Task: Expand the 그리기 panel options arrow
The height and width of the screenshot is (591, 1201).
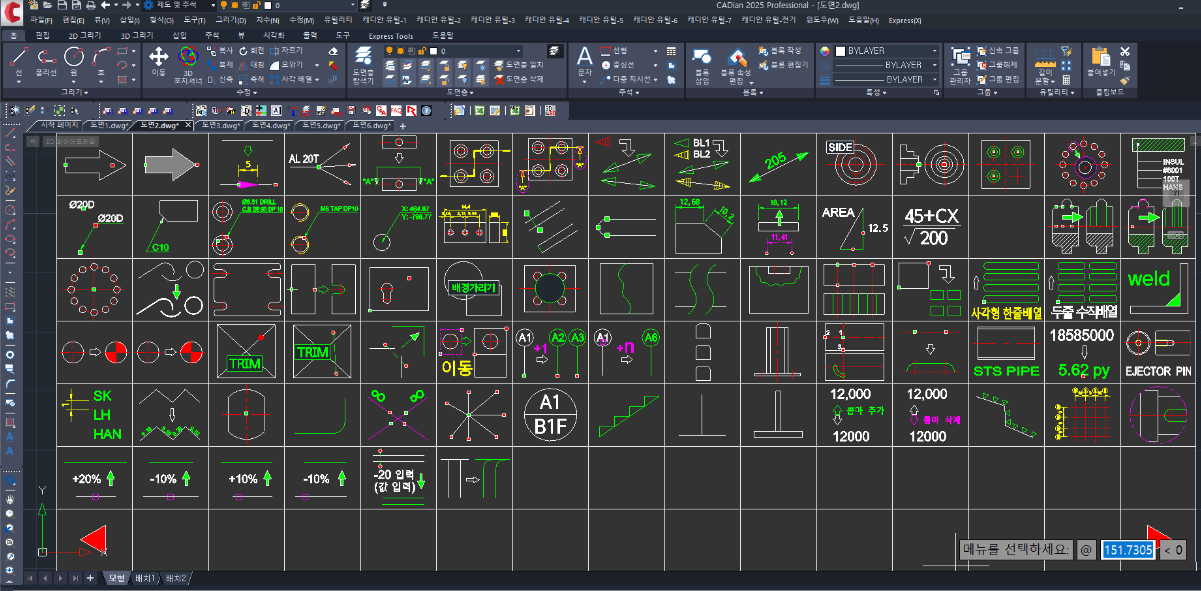Action: [88, 91]
